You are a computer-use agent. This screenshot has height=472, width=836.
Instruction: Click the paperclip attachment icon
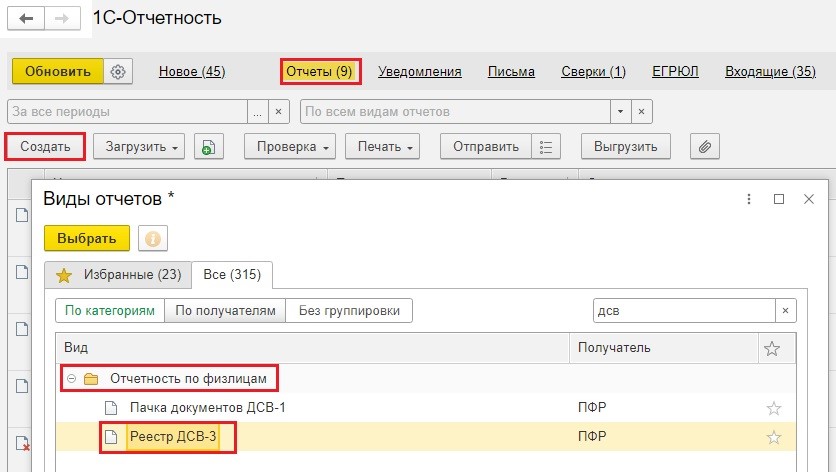point(704,147)
